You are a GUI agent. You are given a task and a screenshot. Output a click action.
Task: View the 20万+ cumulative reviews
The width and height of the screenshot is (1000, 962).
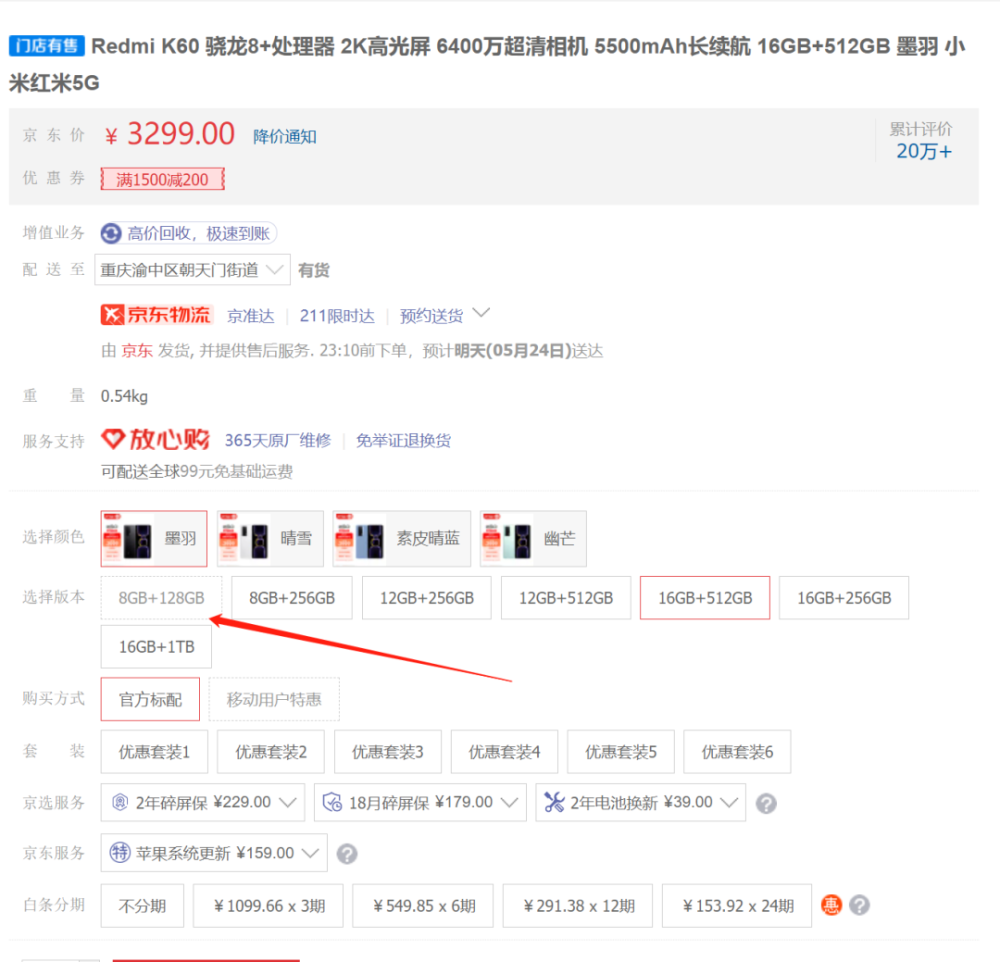tap(923, 151)
